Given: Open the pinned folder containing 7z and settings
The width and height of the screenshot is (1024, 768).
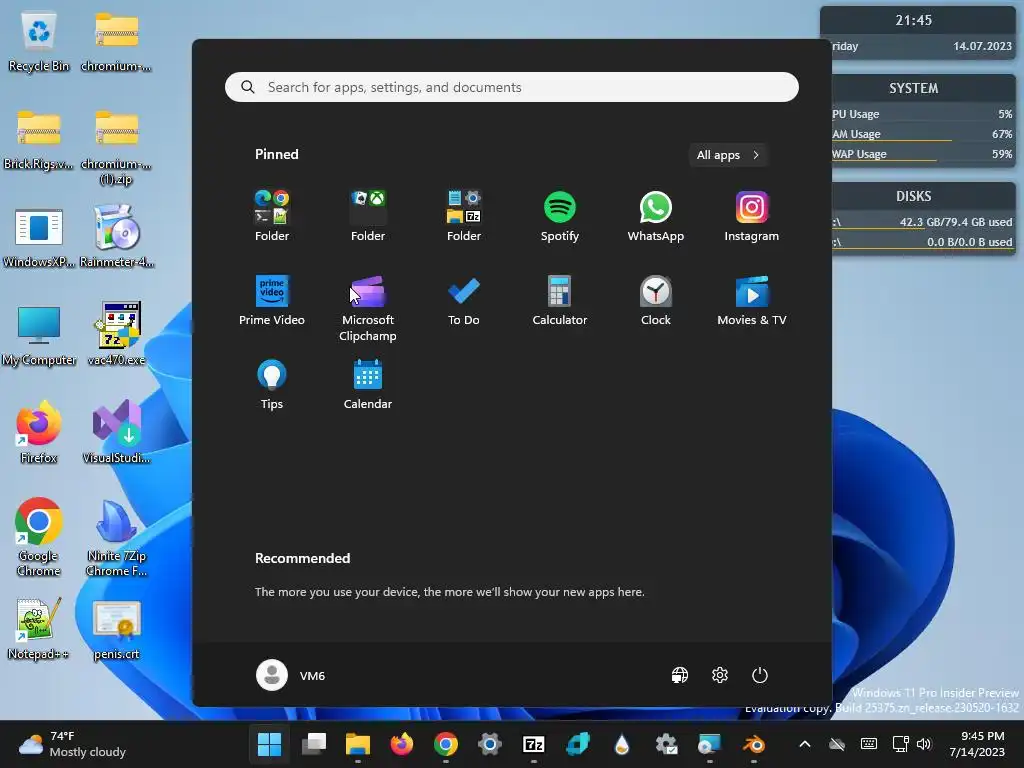Looking at the screenshot, I should pos(464,217).
